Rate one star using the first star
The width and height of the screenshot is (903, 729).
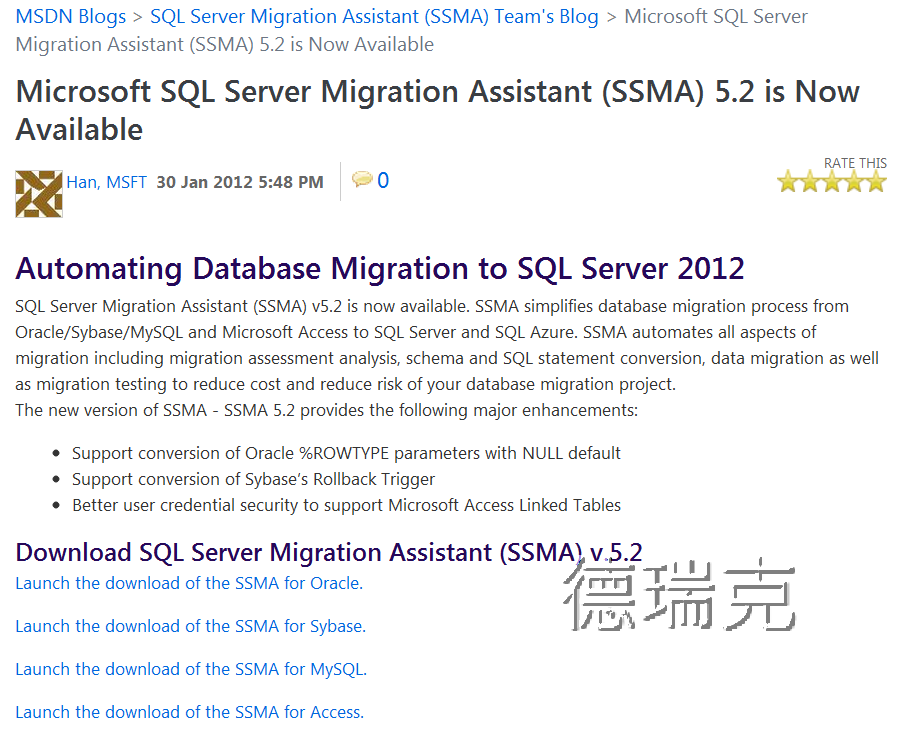coord(789,181)
